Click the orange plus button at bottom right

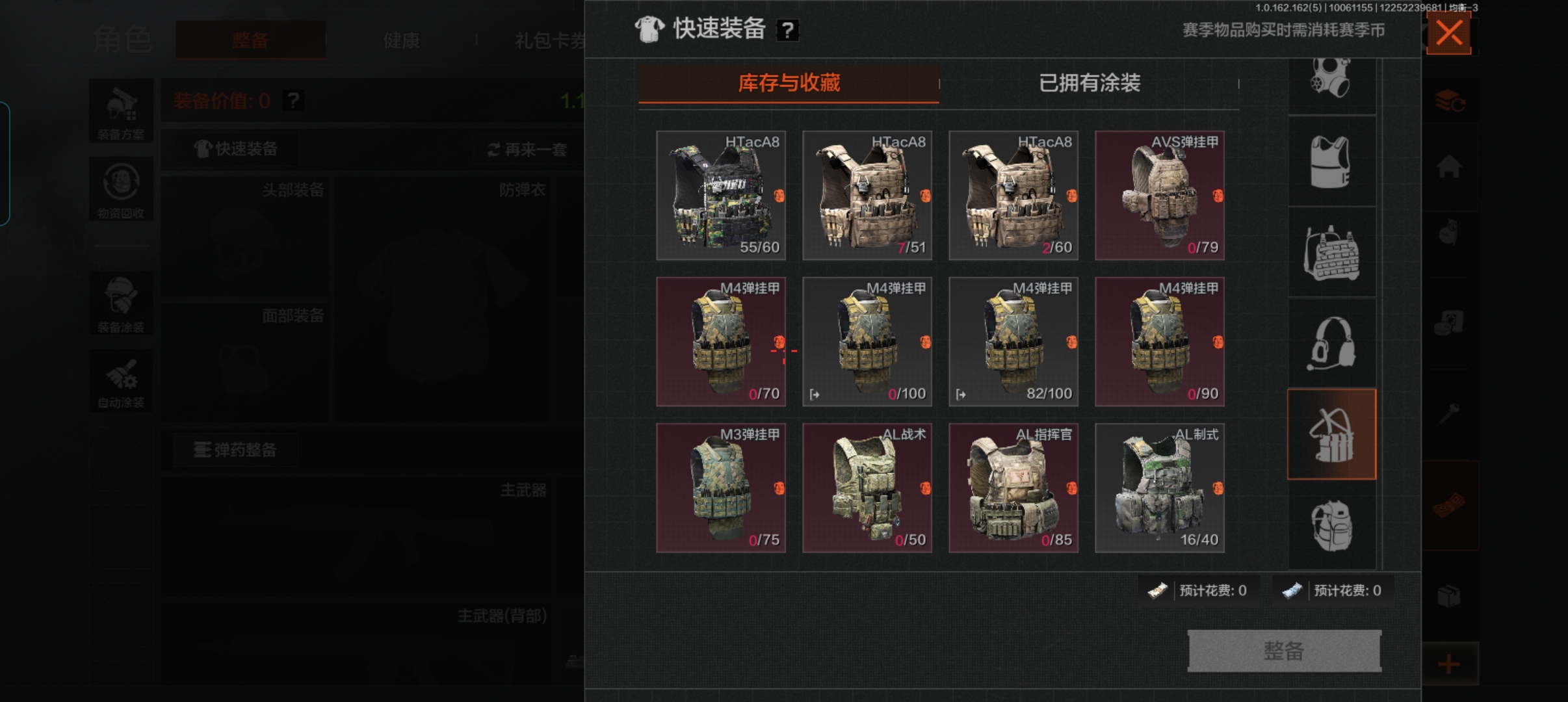pos(1449,664)
